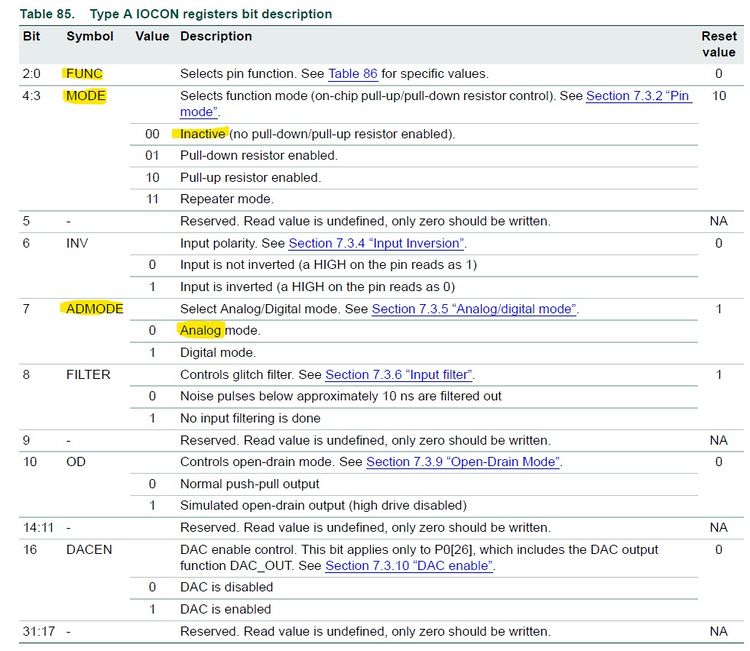Click the highlighted word Analog

[x=200, y=331]
